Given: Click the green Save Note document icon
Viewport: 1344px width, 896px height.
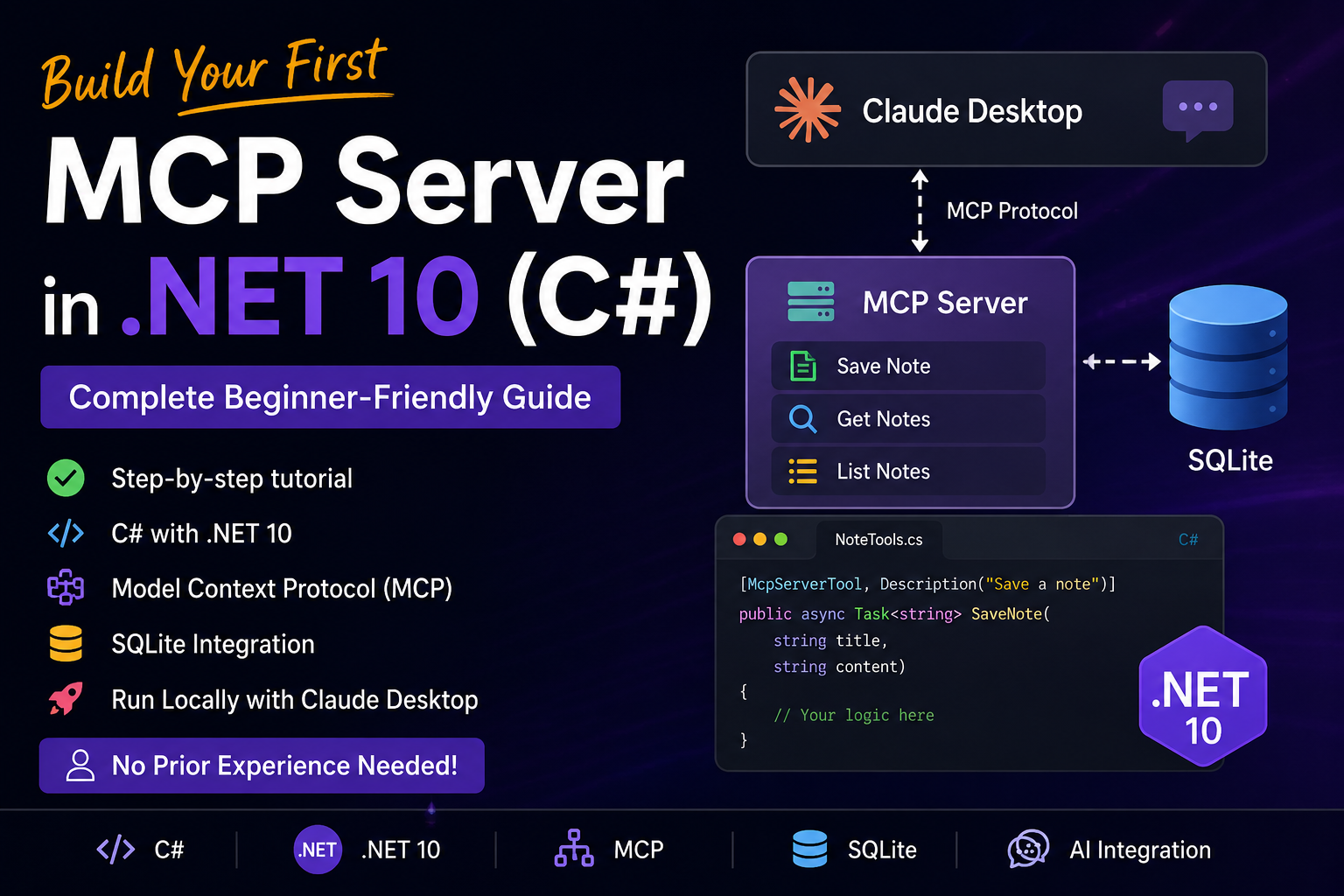Looking at the screenshot, I should click(x=802, y=366).
